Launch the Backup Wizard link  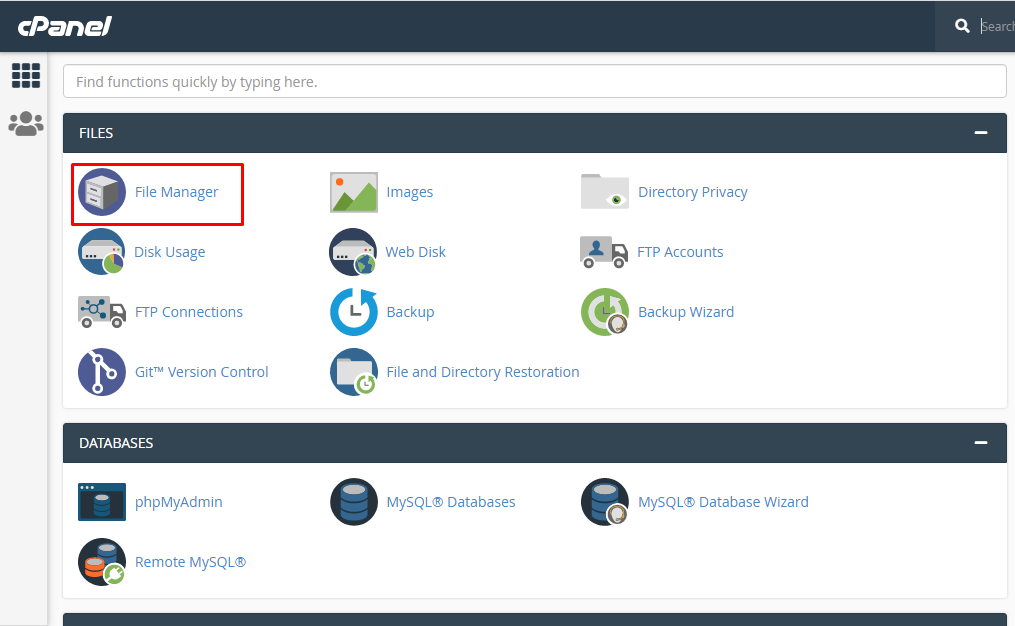(686, 312)
